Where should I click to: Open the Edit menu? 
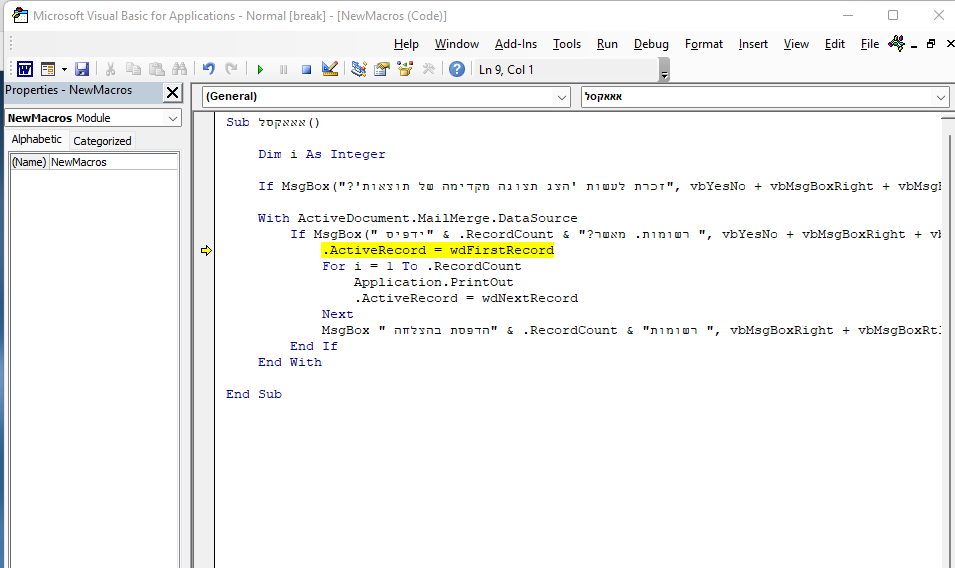pos(834,44)
